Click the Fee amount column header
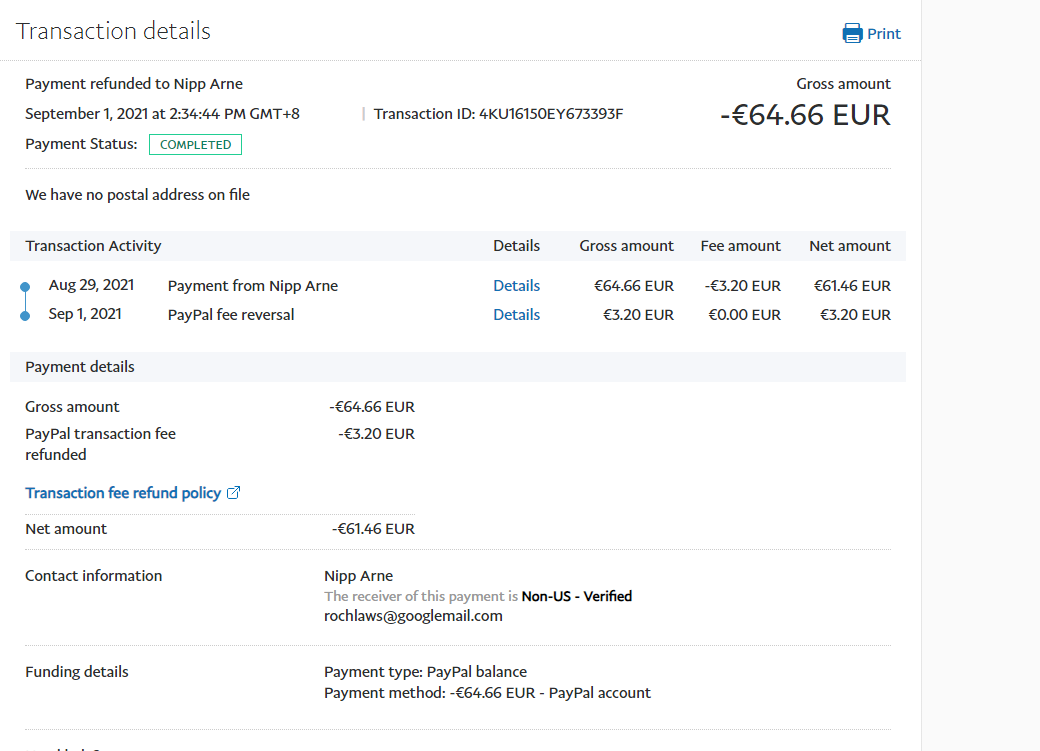The image size is (1040, 751). click(x=740, y=246)
